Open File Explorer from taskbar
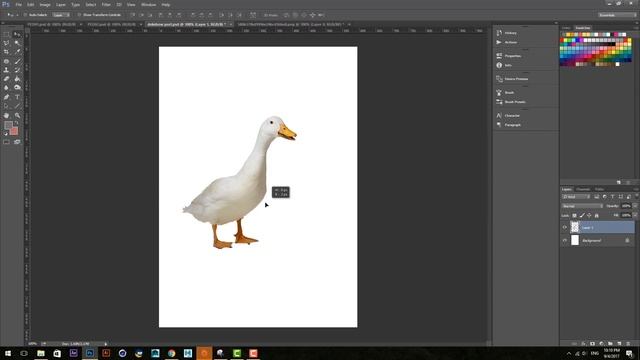Screen dimensions: 640x360 (x=41, y=353)
